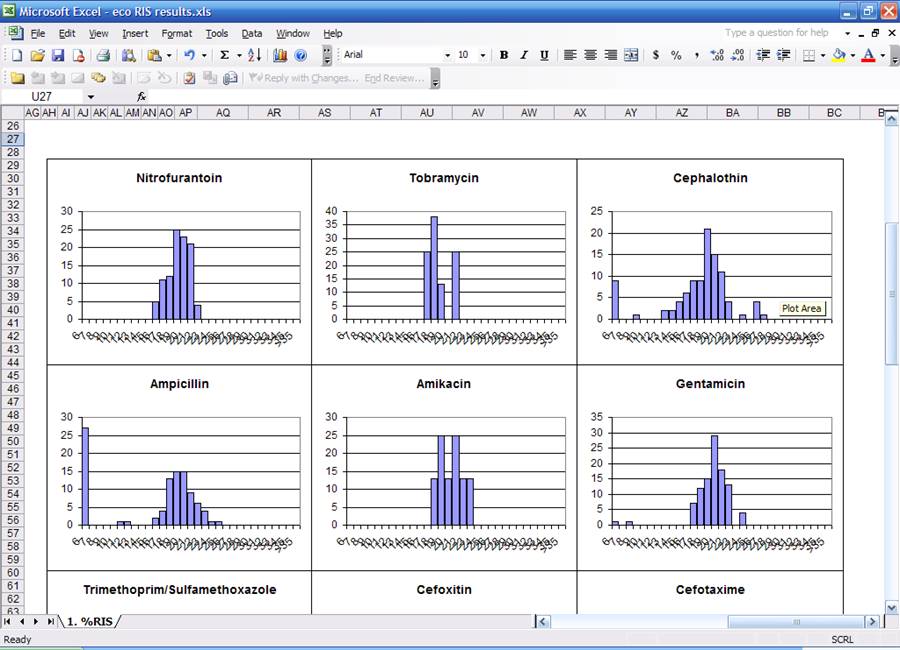Sort ascending with the A-Z icon
This screenshot has height=650, width=900.
[254, 55]
